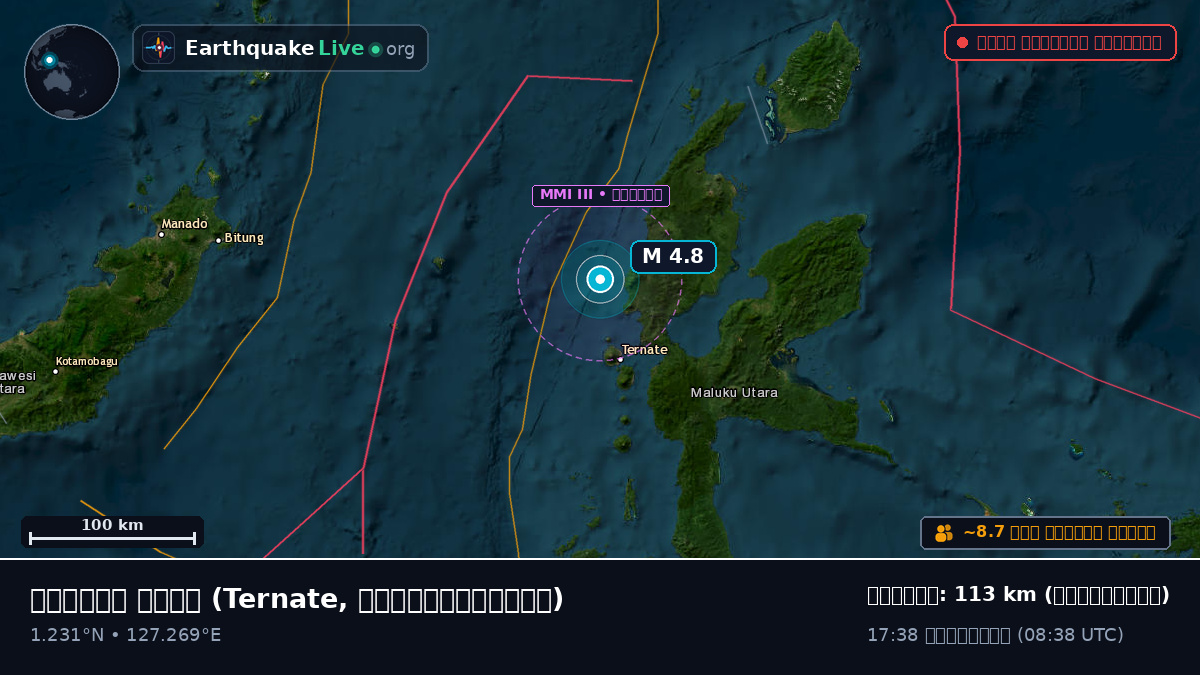Click the epicenter bullseye marker
The height and width of the screenshot is (675, 1200).
pyautogui.click(x=600, y=280)
